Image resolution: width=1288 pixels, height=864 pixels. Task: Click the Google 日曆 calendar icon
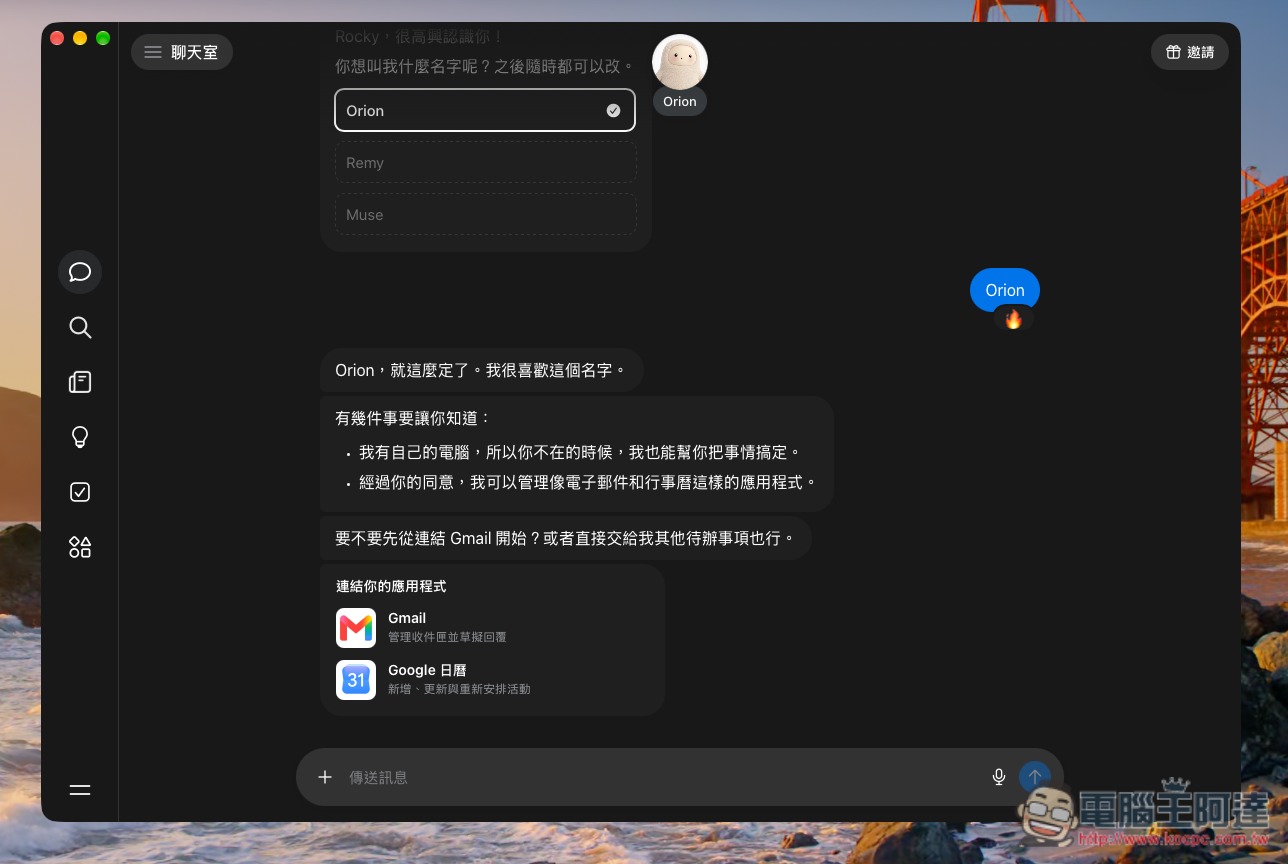pos(356,680)
